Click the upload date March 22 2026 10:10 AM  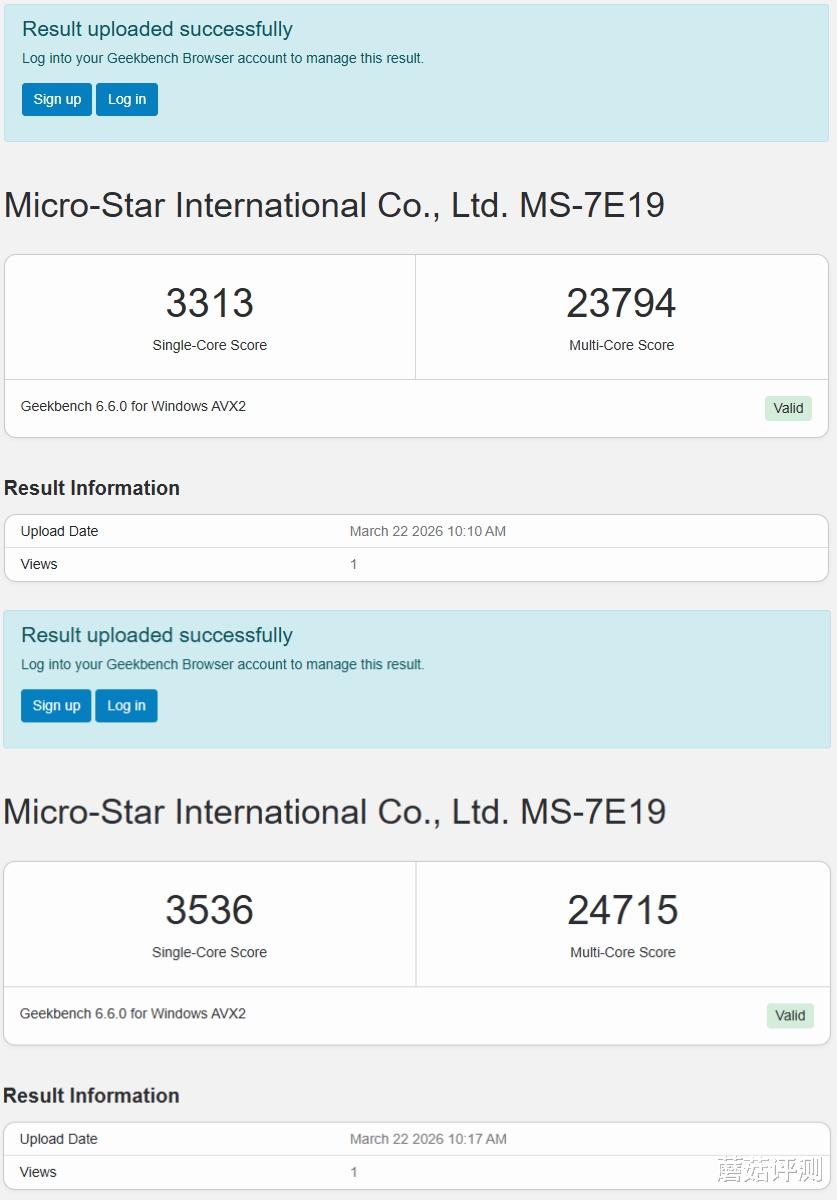click(x=428, y=531)
